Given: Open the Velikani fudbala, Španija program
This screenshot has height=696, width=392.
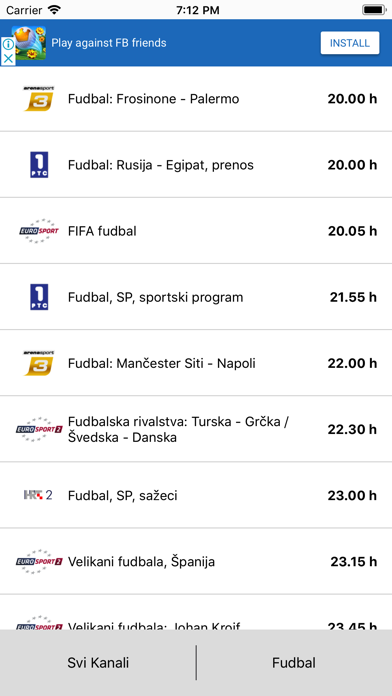Looking at the screenshot, I should pos(196,562).
